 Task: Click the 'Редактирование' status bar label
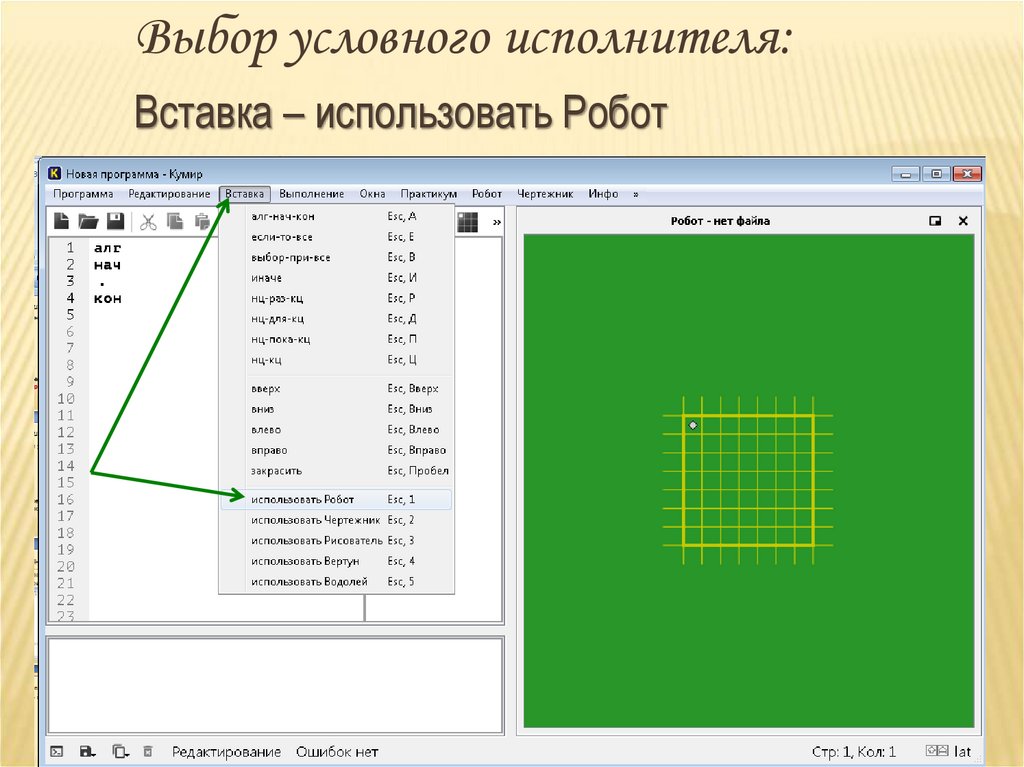click(227, 752)
